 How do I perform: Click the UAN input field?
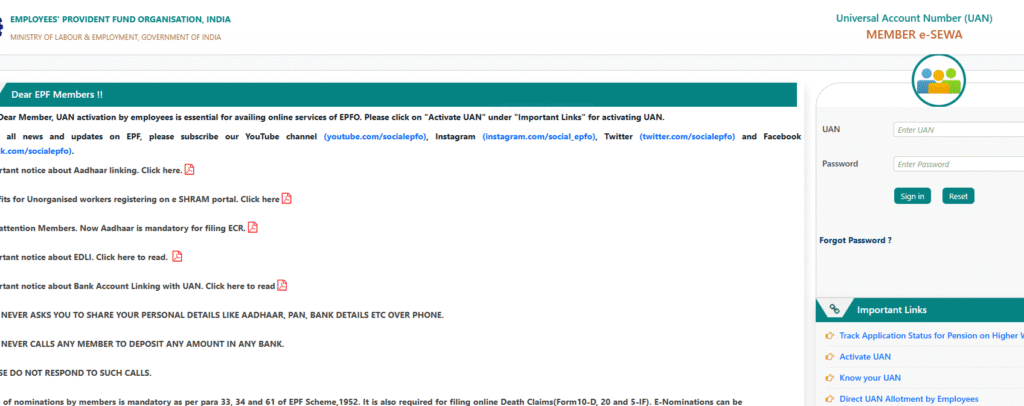coord(957,130)
